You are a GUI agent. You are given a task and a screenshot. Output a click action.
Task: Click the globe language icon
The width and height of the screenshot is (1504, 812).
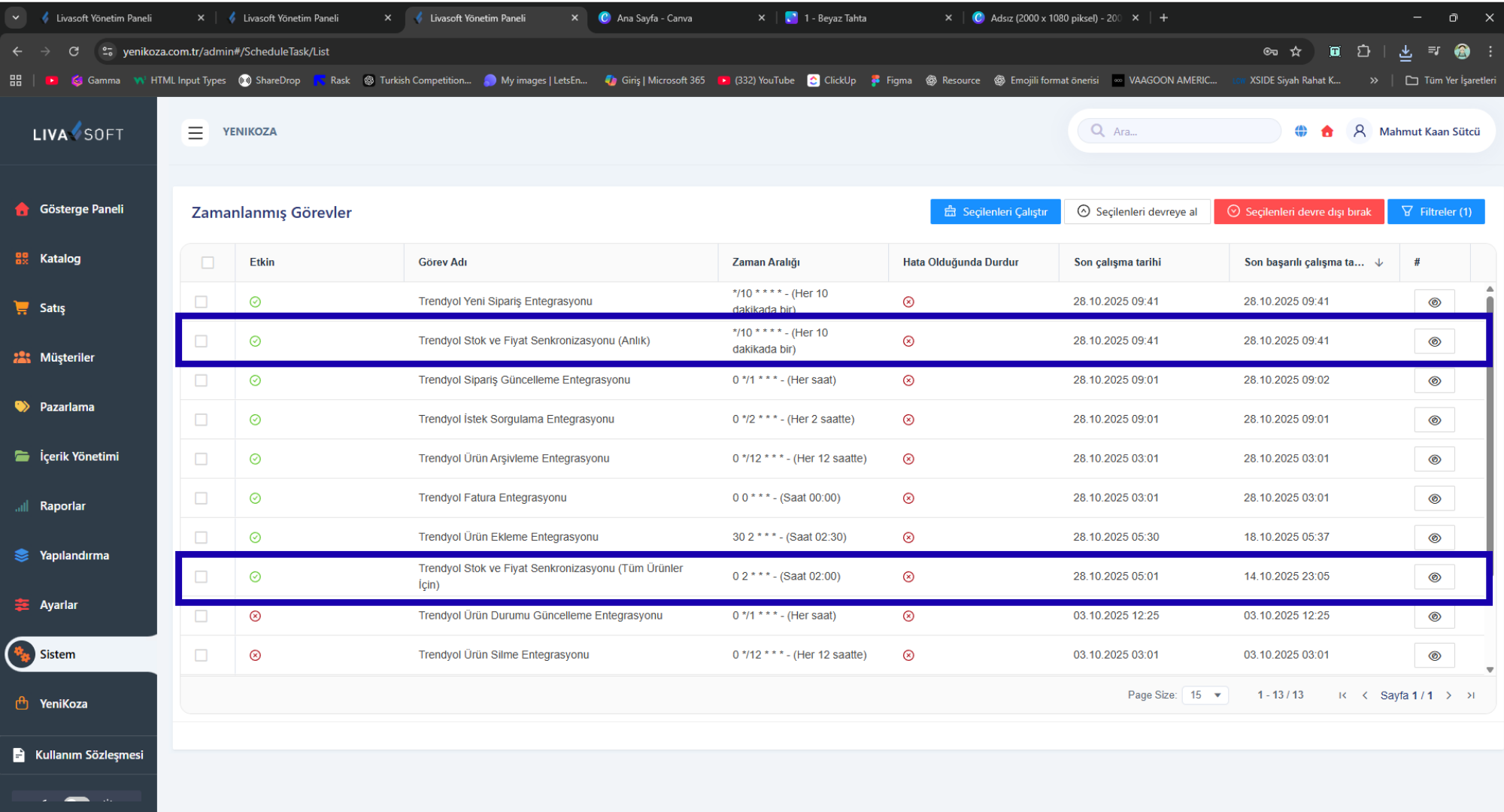coord(1301,132)
